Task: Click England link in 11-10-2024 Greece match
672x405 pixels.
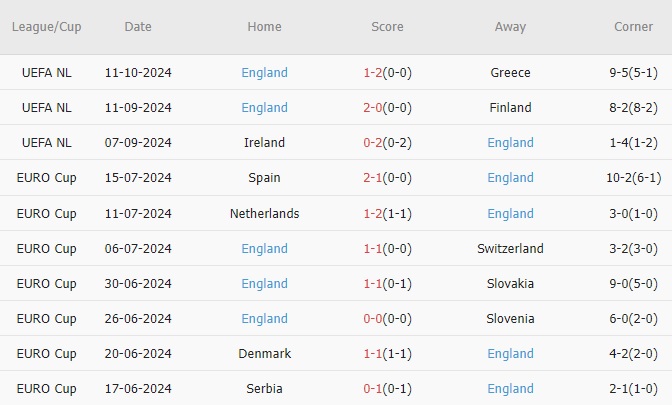Action: click(264, 73)
